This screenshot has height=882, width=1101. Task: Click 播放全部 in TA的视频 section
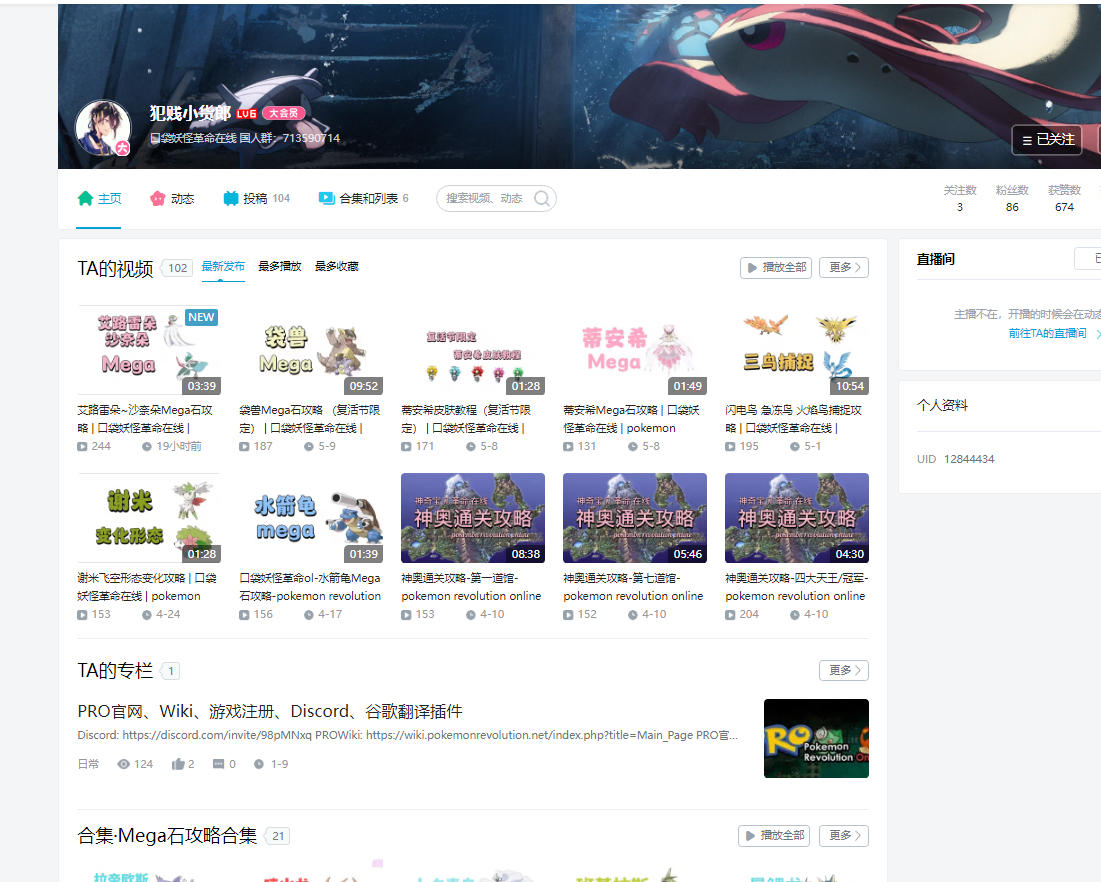point(776,268)
